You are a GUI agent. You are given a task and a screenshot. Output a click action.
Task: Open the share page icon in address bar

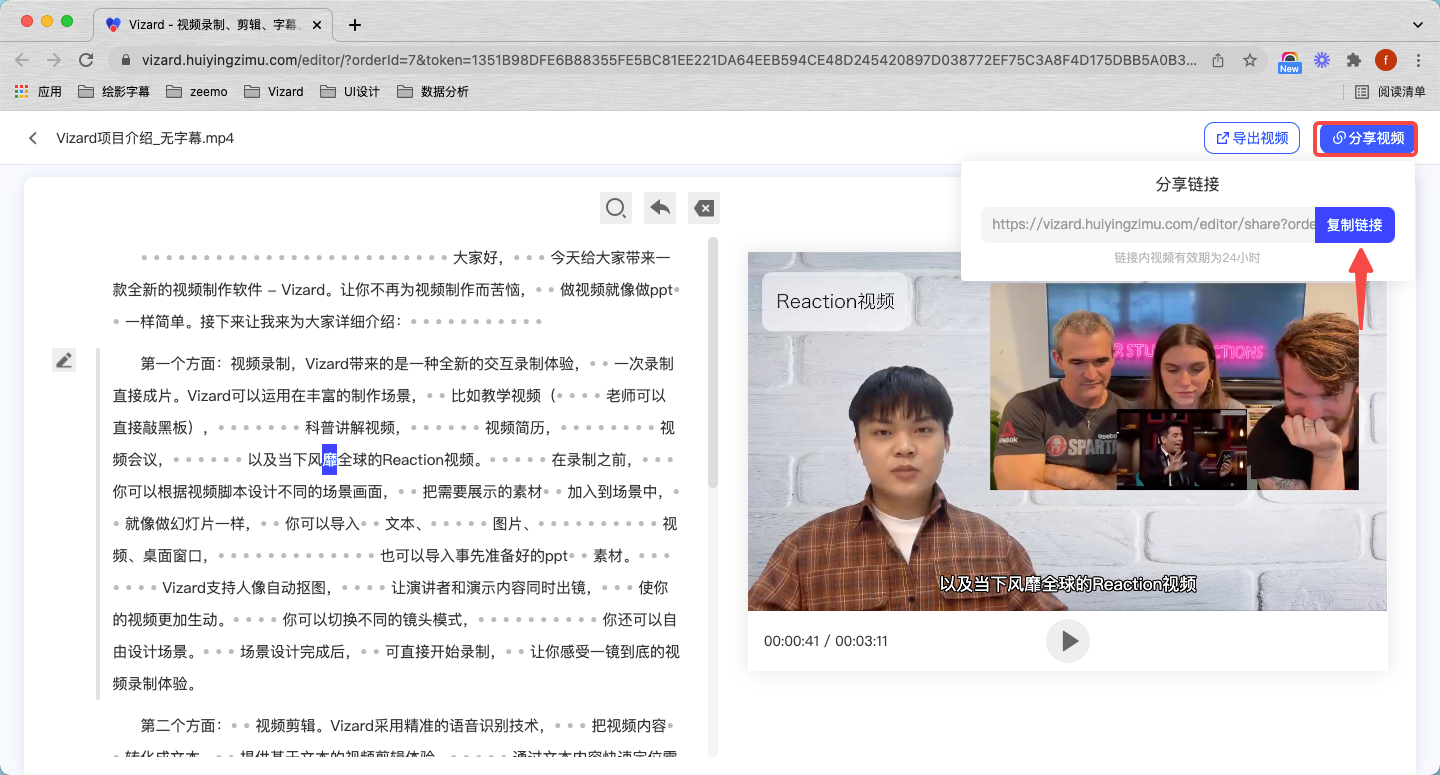(x=1218, y=60)
